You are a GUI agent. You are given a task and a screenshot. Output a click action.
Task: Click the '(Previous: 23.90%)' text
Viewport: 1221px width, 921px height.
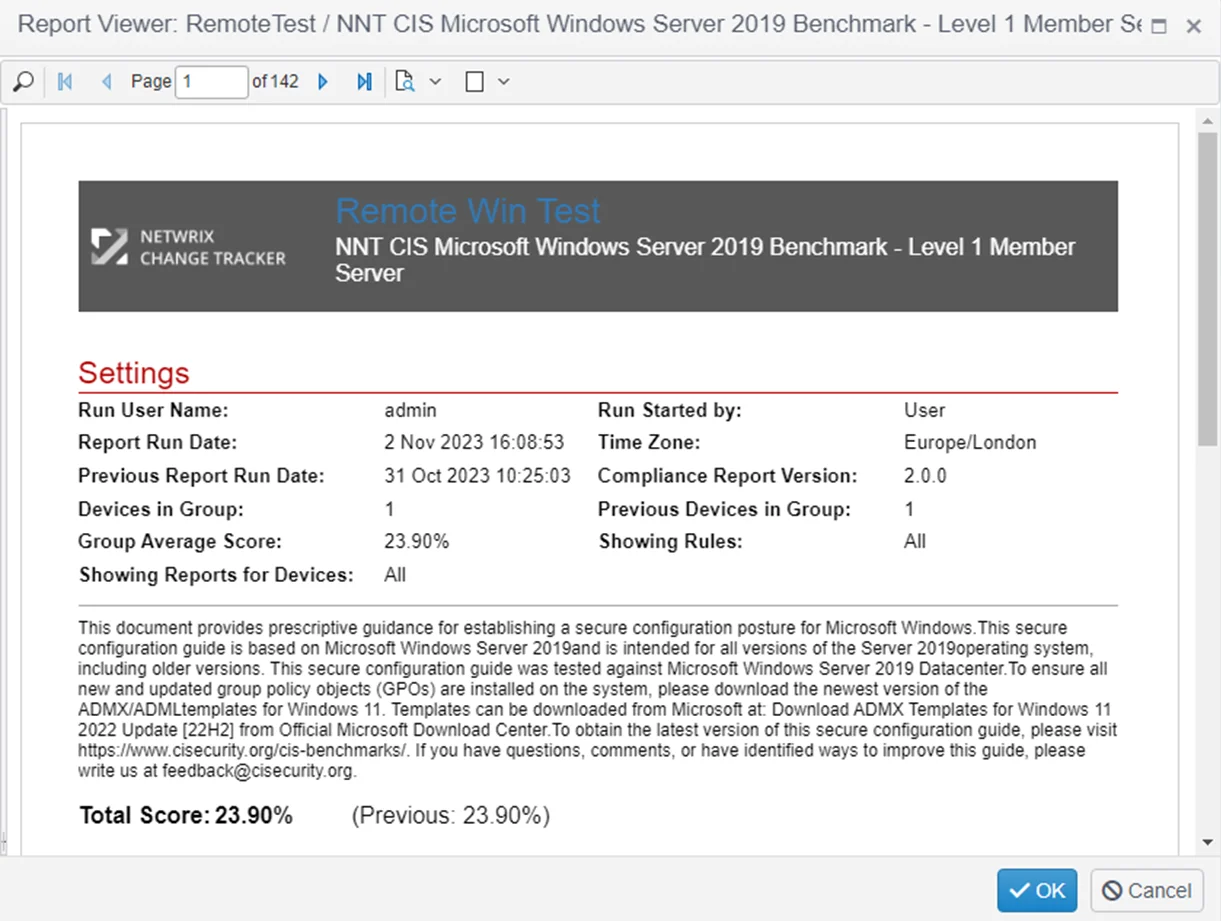click(451, 816)
